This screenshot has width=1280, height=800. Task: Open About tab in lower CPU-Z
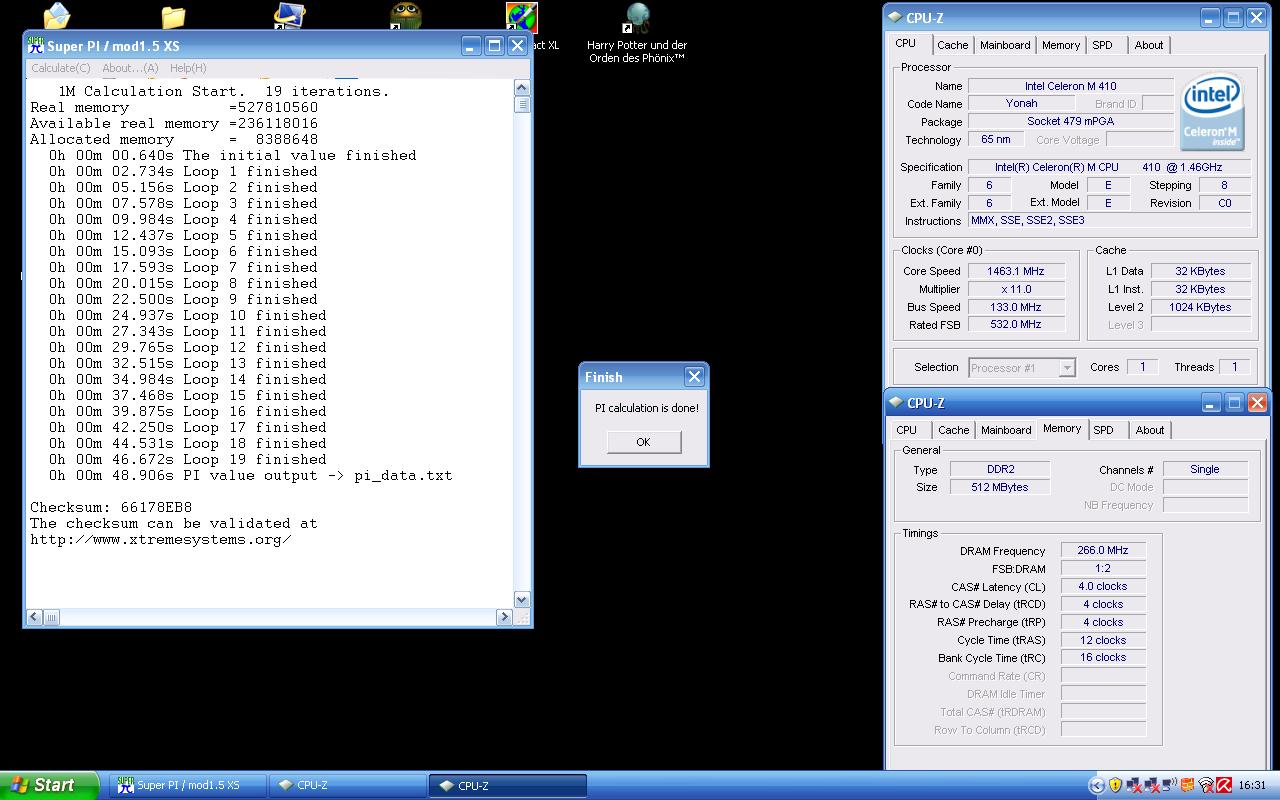[x=1150, y=430]
